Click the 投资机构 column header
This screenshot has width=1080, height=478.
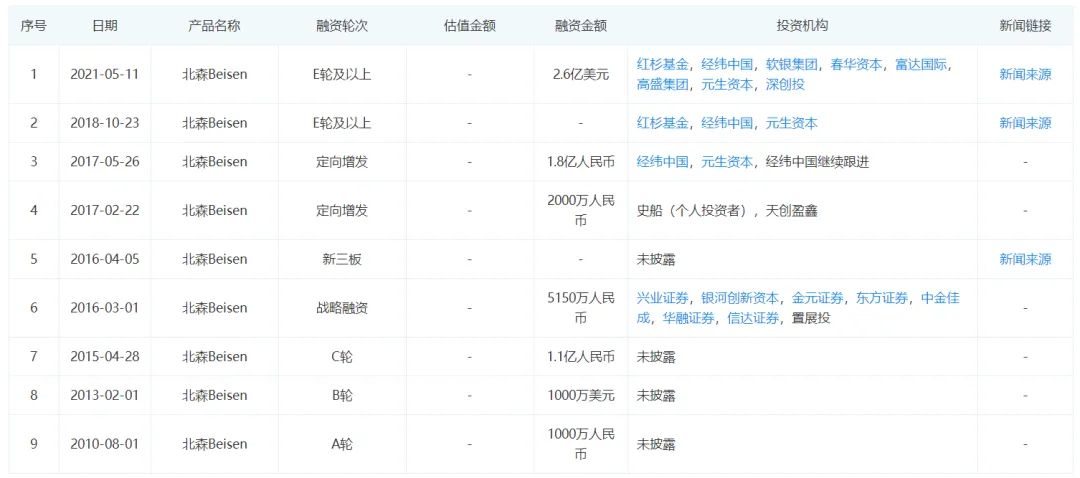pos(802,26)
